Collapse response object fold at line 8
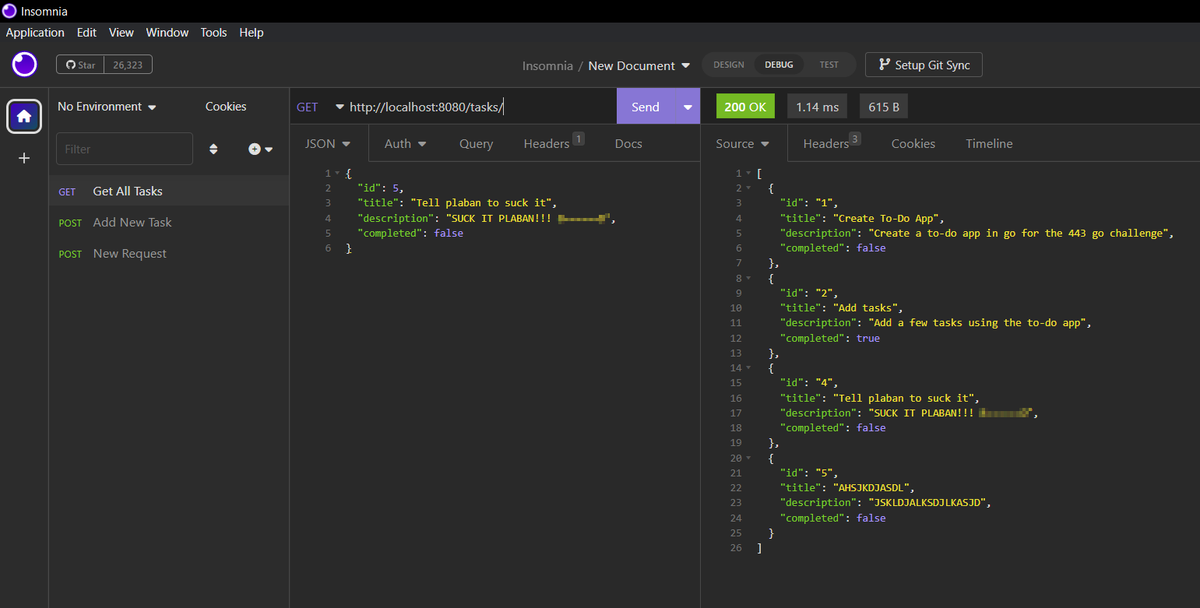This screenshot has width=1200, height=608. point(749,278)
